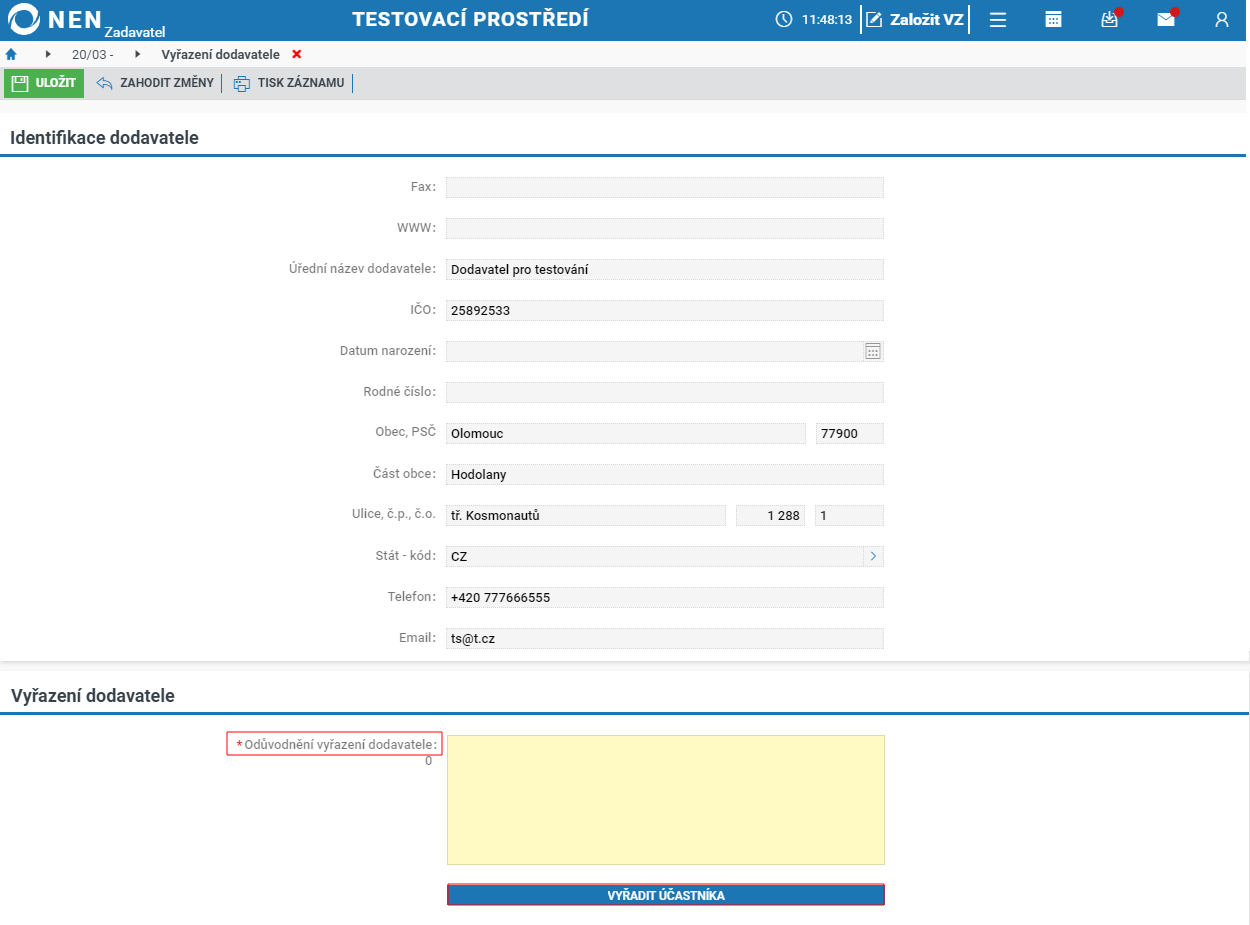Image resolution: width=1250 pixels, height=925 pixels.
Task: Go to 20/03 breadcrumb item
Action: [x=92, y=54]
